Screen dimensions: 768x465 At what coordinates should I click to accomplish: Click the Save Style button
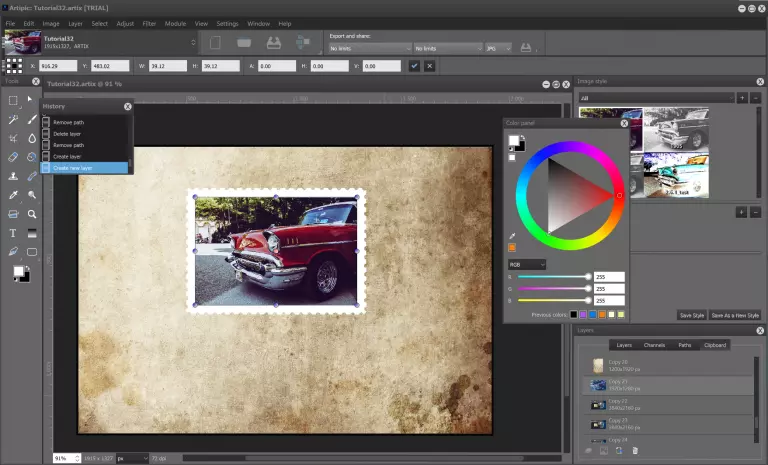(692, 315)
